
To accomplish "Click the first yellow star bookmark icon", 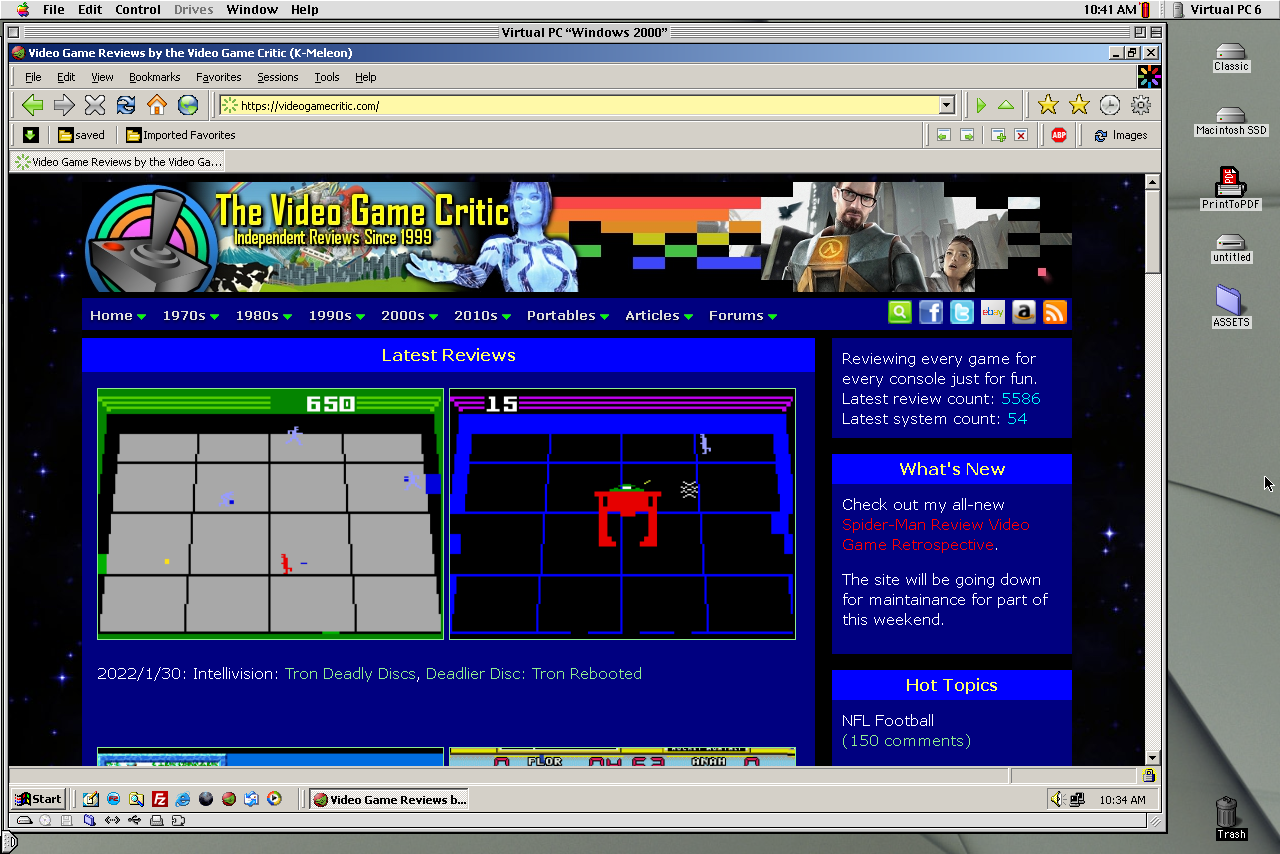I will [x=1048, y=105].
